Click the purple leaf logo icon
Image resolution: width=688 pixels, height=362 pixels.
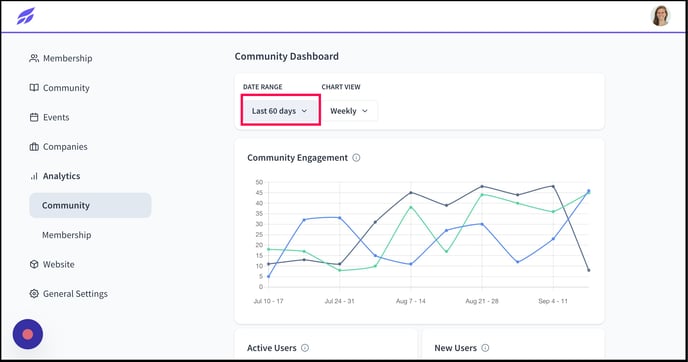[25, 16]
